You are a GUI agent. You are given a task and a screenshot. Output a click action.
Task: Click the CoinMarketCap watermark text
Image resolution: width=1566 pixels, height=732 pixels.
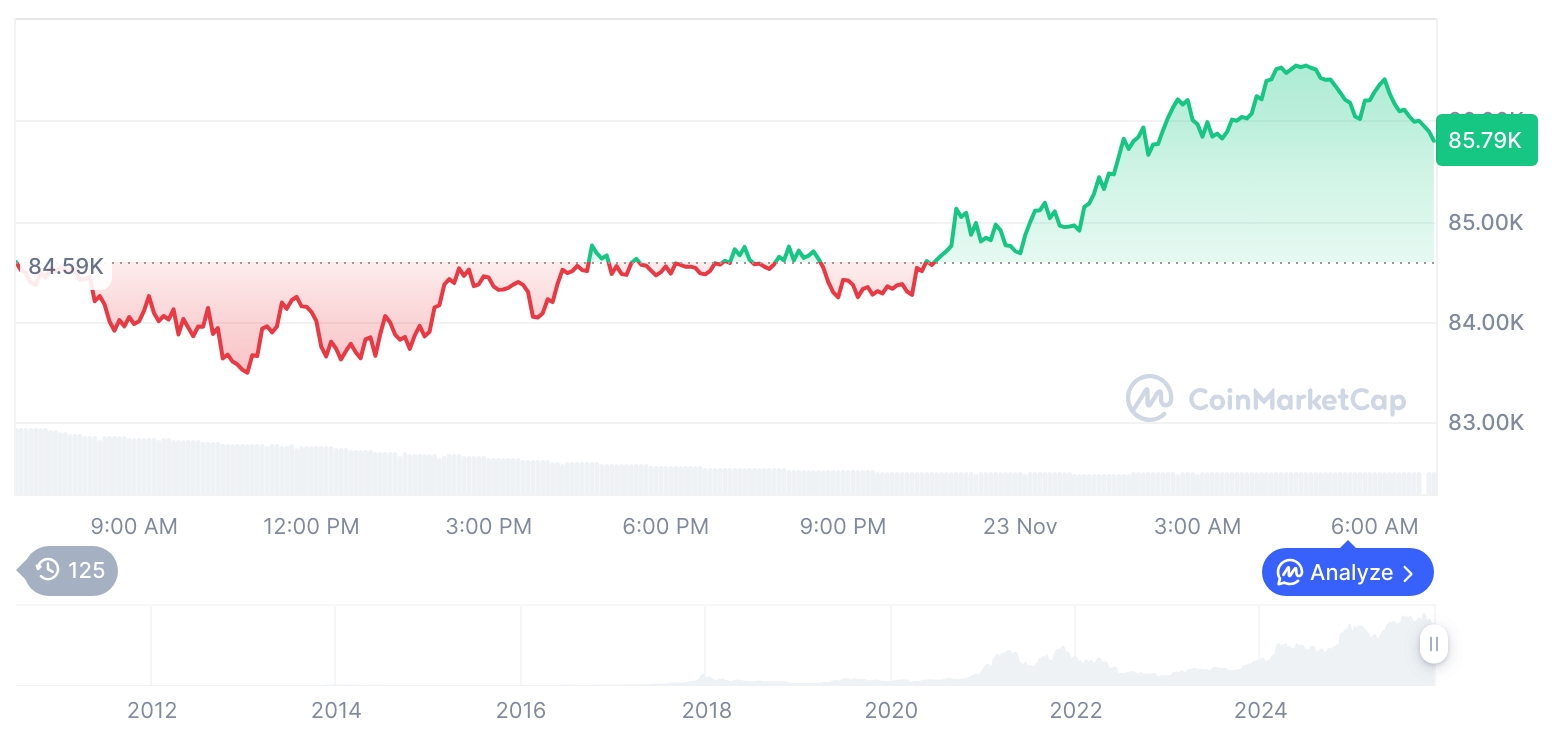tap(1296, 400)
